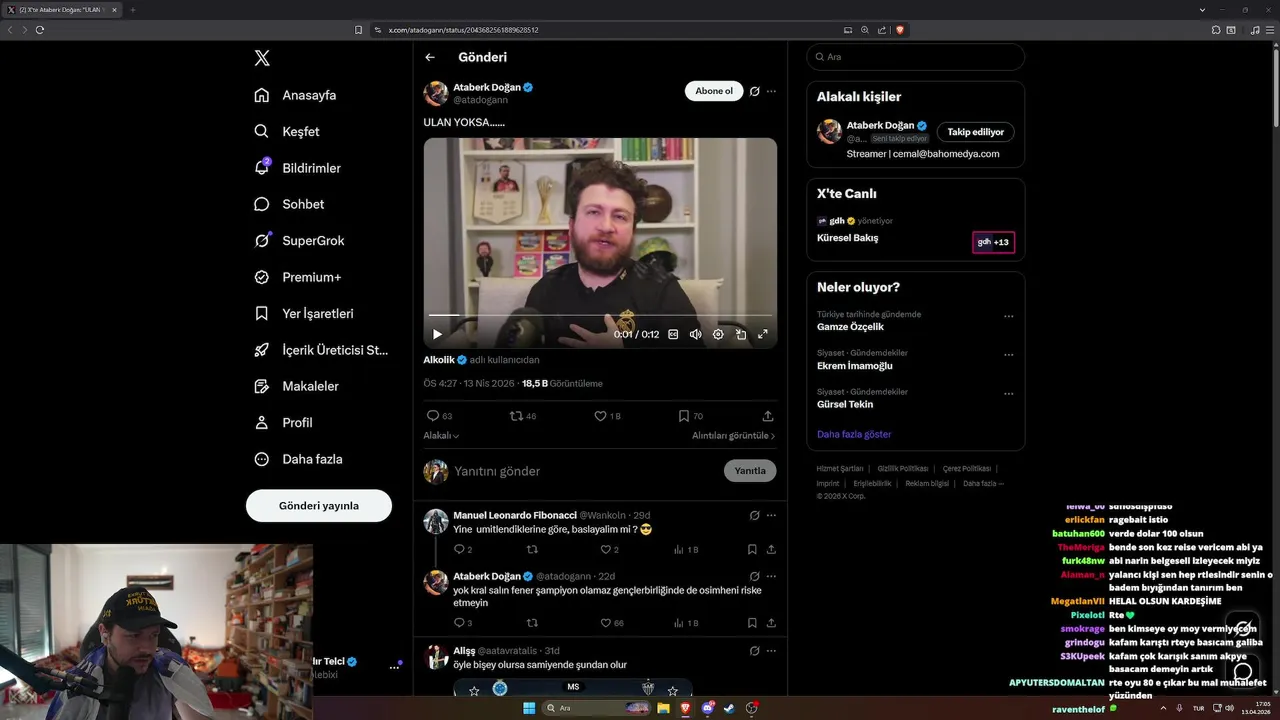Click the Yanıtını gönder reply field

tap(585, 471)
